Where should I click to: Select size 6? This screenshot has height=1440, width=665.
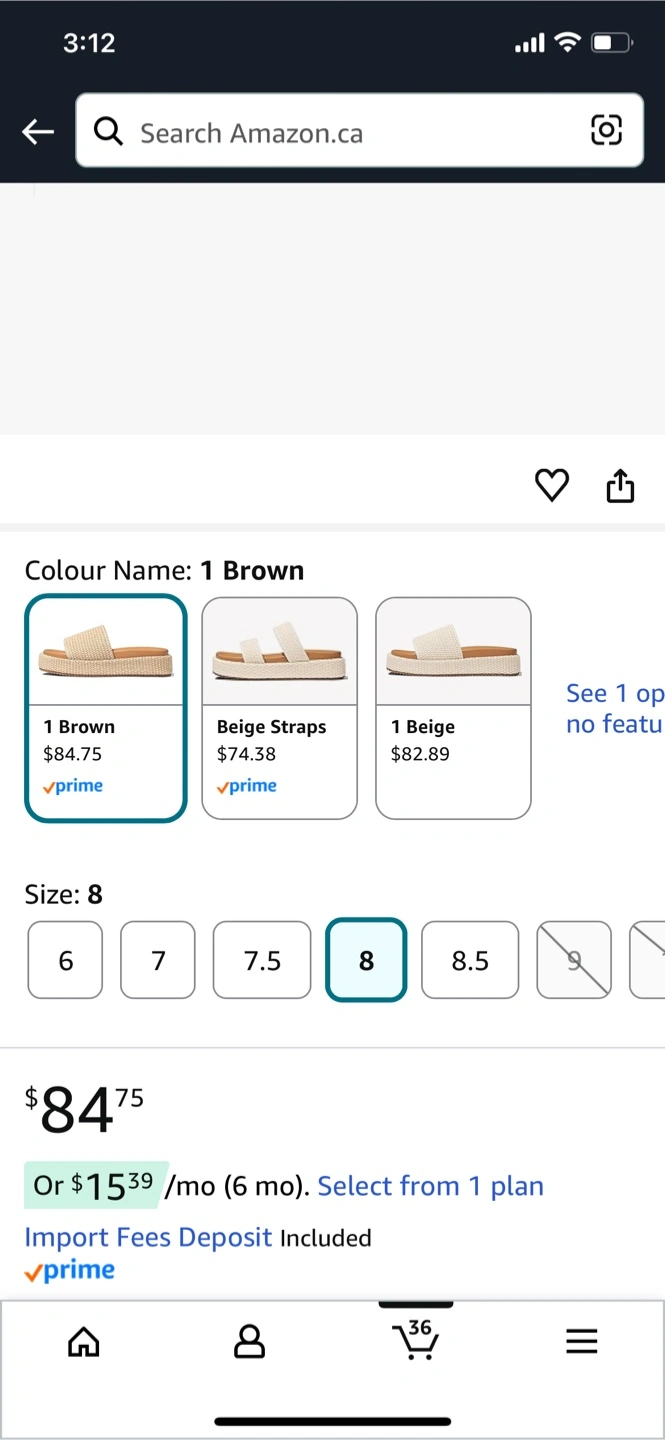(x=65, y=960)
